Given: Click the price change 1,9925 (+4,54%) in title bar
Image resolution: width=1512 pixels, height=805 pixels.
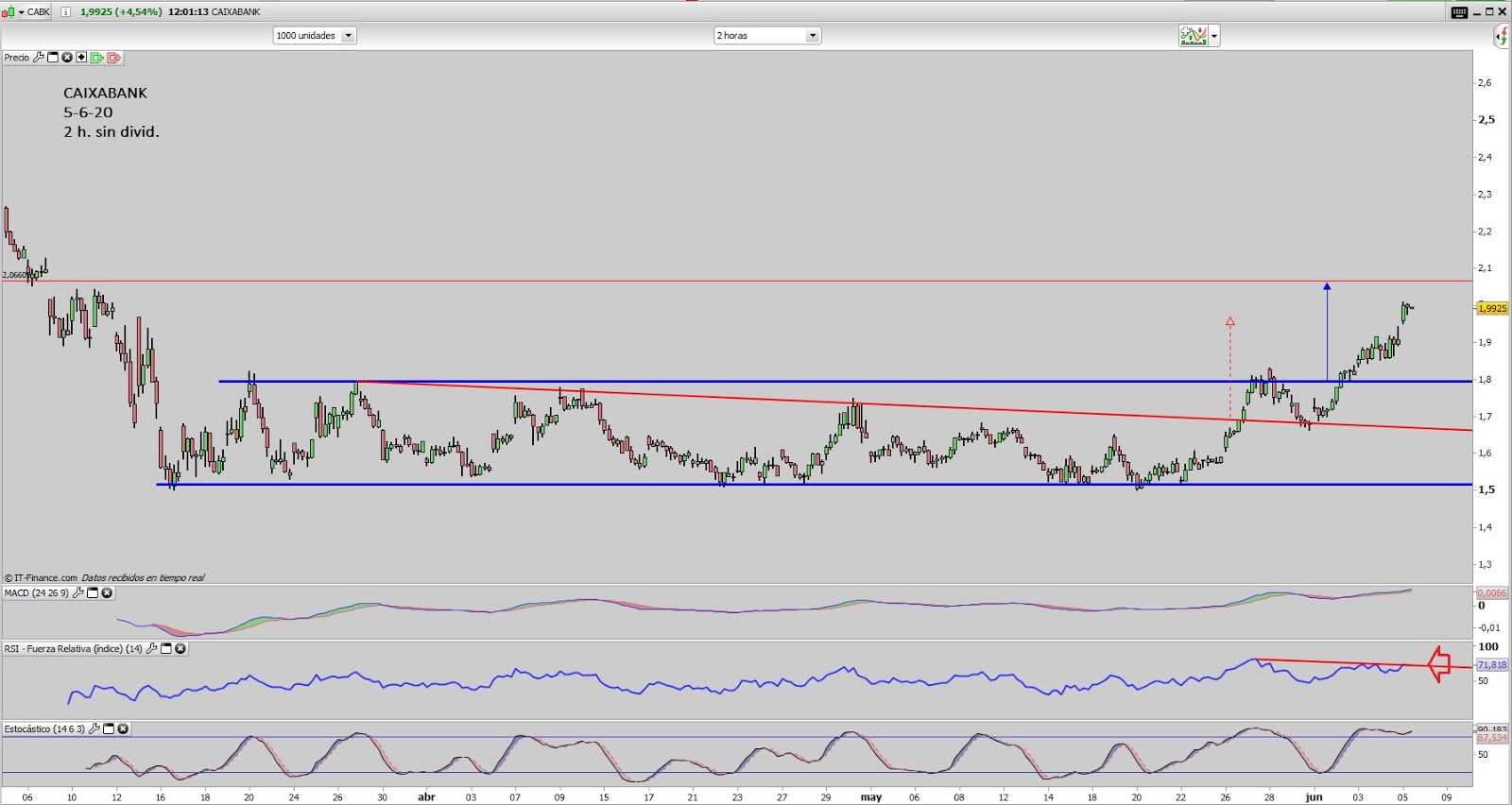Looking at the screenshot, I should pyautogui.click(x=121, y=12).
